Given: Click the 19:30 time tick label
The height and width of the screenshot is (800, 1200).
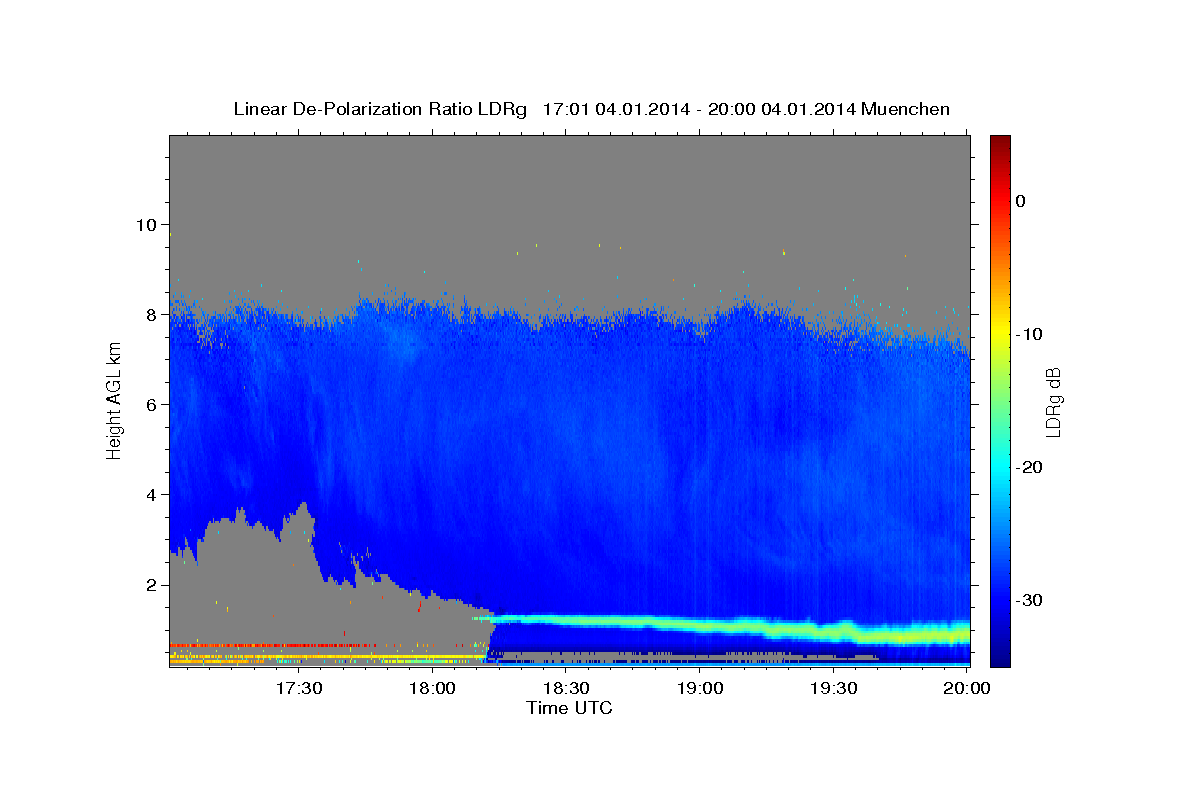Looking at the screenshot, I should point(833,688).
